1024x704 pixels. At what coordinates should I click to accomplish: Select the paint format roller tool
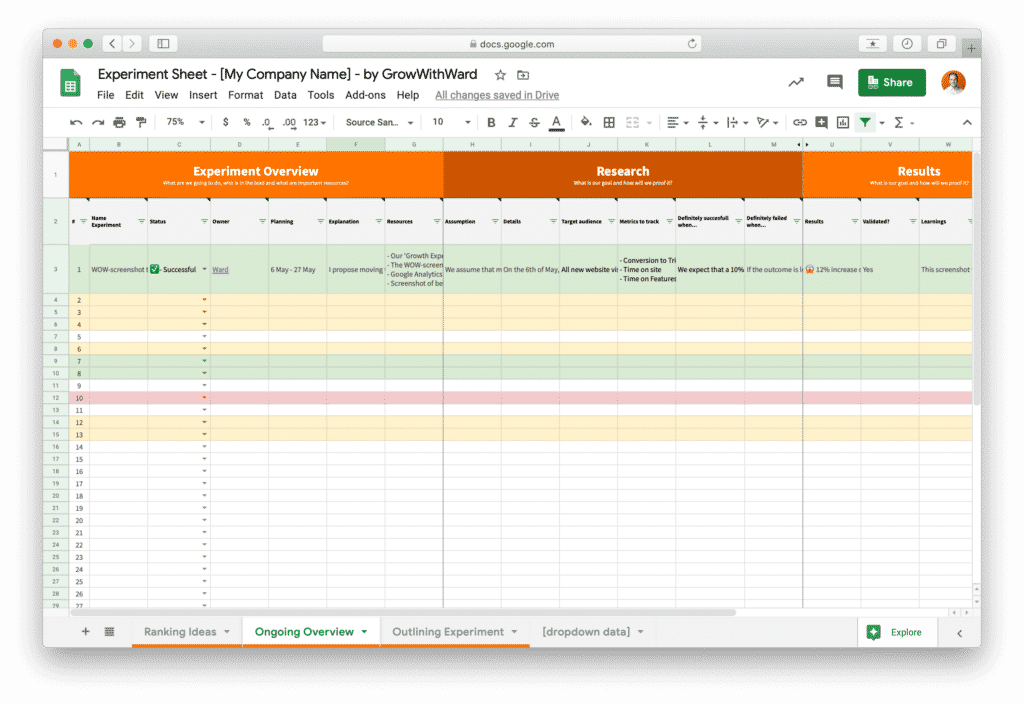[141, 122]
